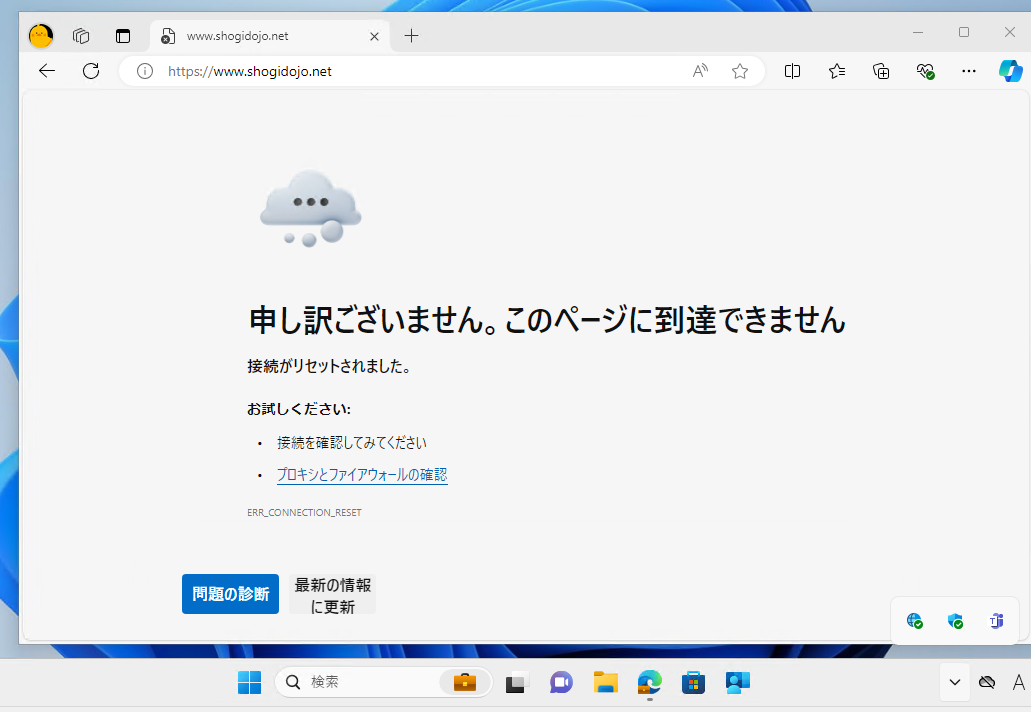Add this page to favorites via the star
1031x712 pixels.
point(740,71)
